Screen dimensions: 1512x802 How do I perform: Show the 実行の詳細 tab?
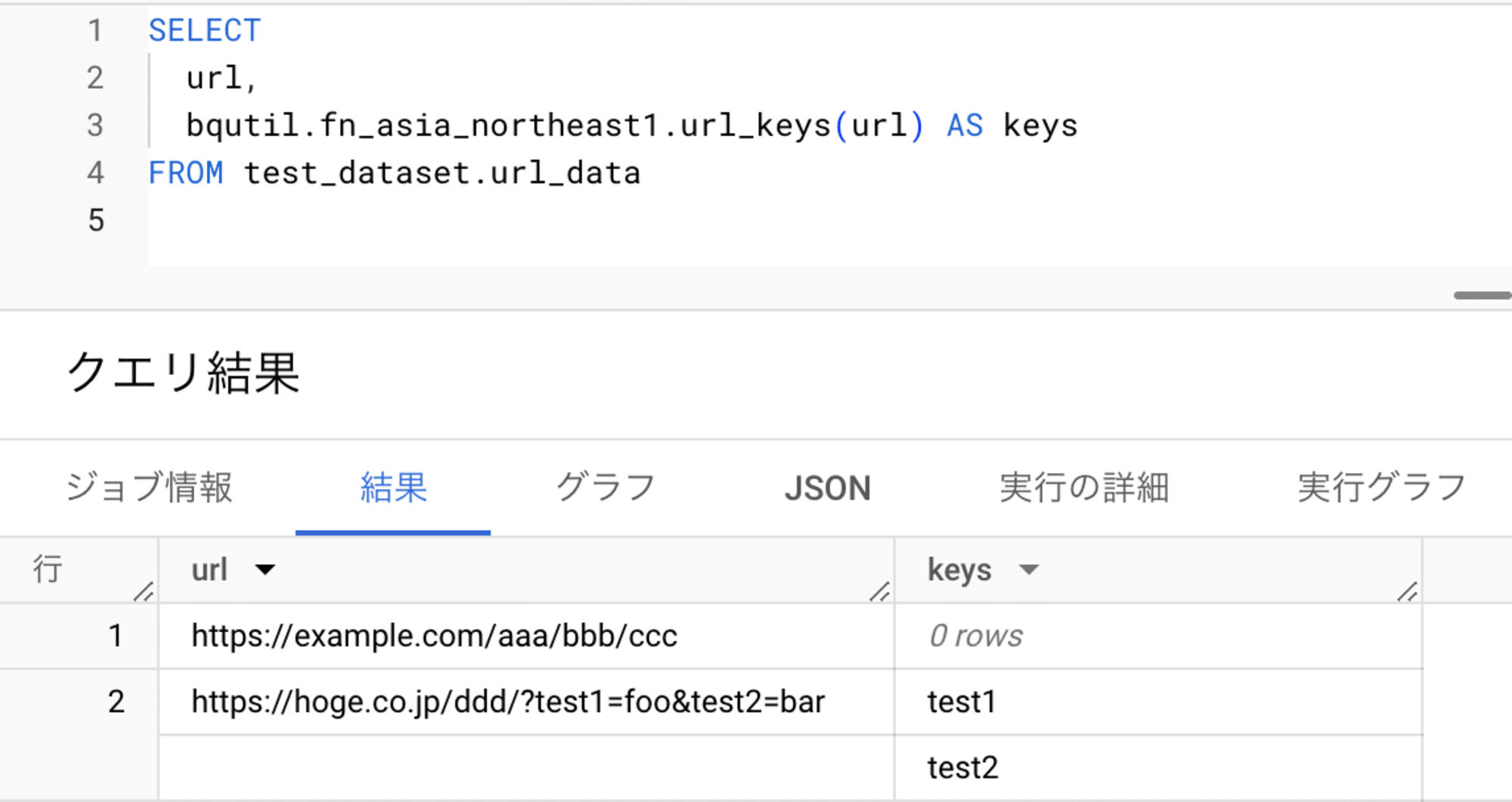coord(1084,488)
